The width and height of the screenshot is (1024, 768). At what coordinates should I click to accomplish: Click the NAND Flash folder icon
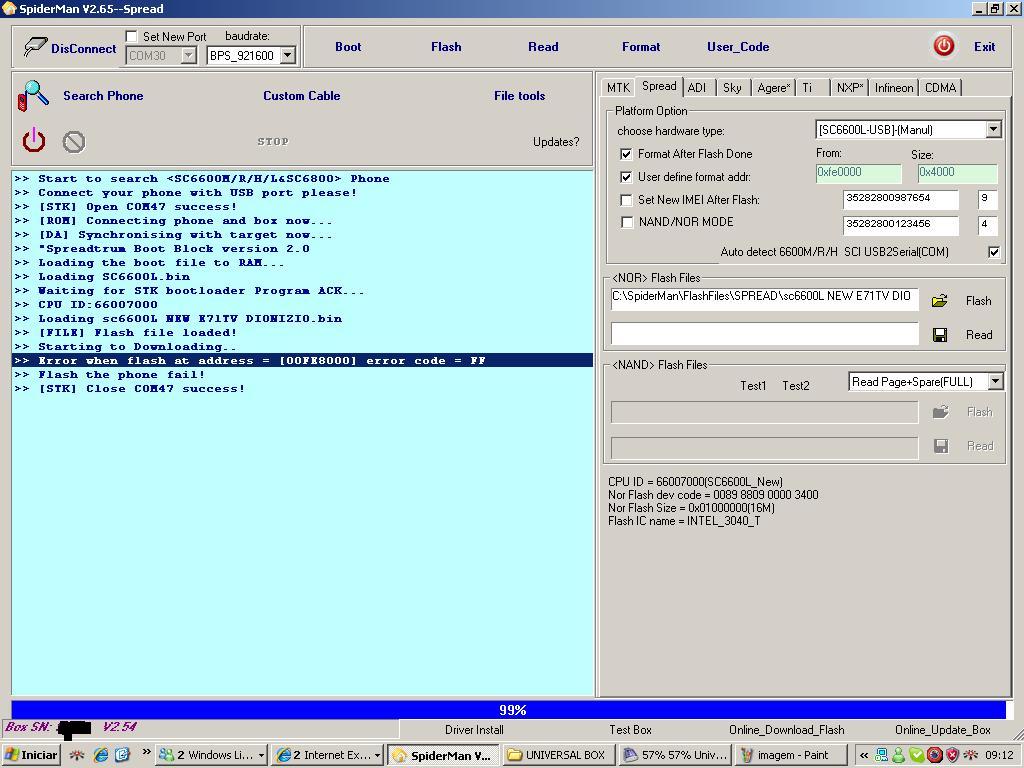[x=940, y=411]
